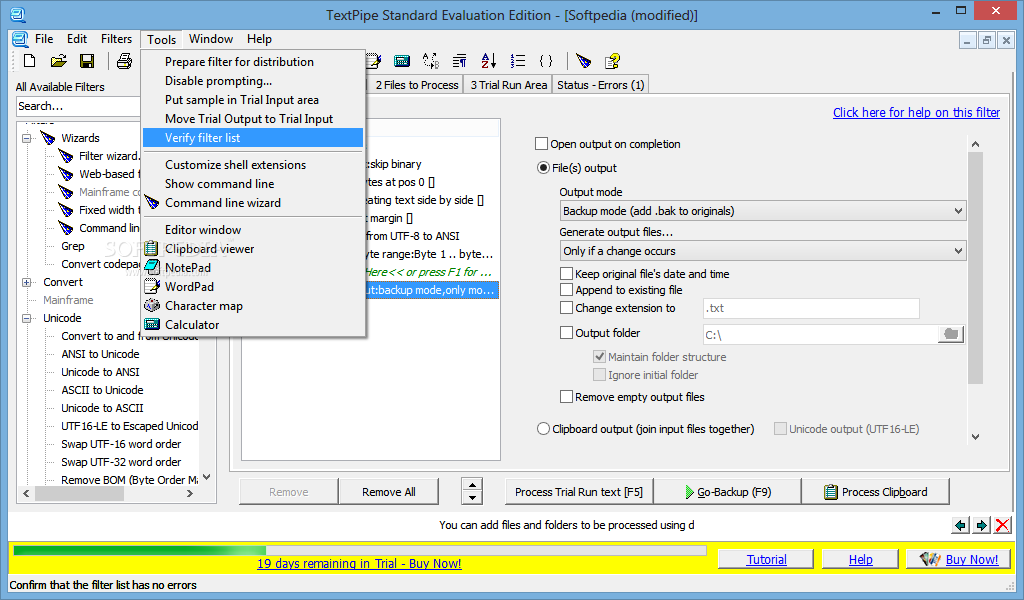Click the Filter wizard tree icon

coord(66,156)
